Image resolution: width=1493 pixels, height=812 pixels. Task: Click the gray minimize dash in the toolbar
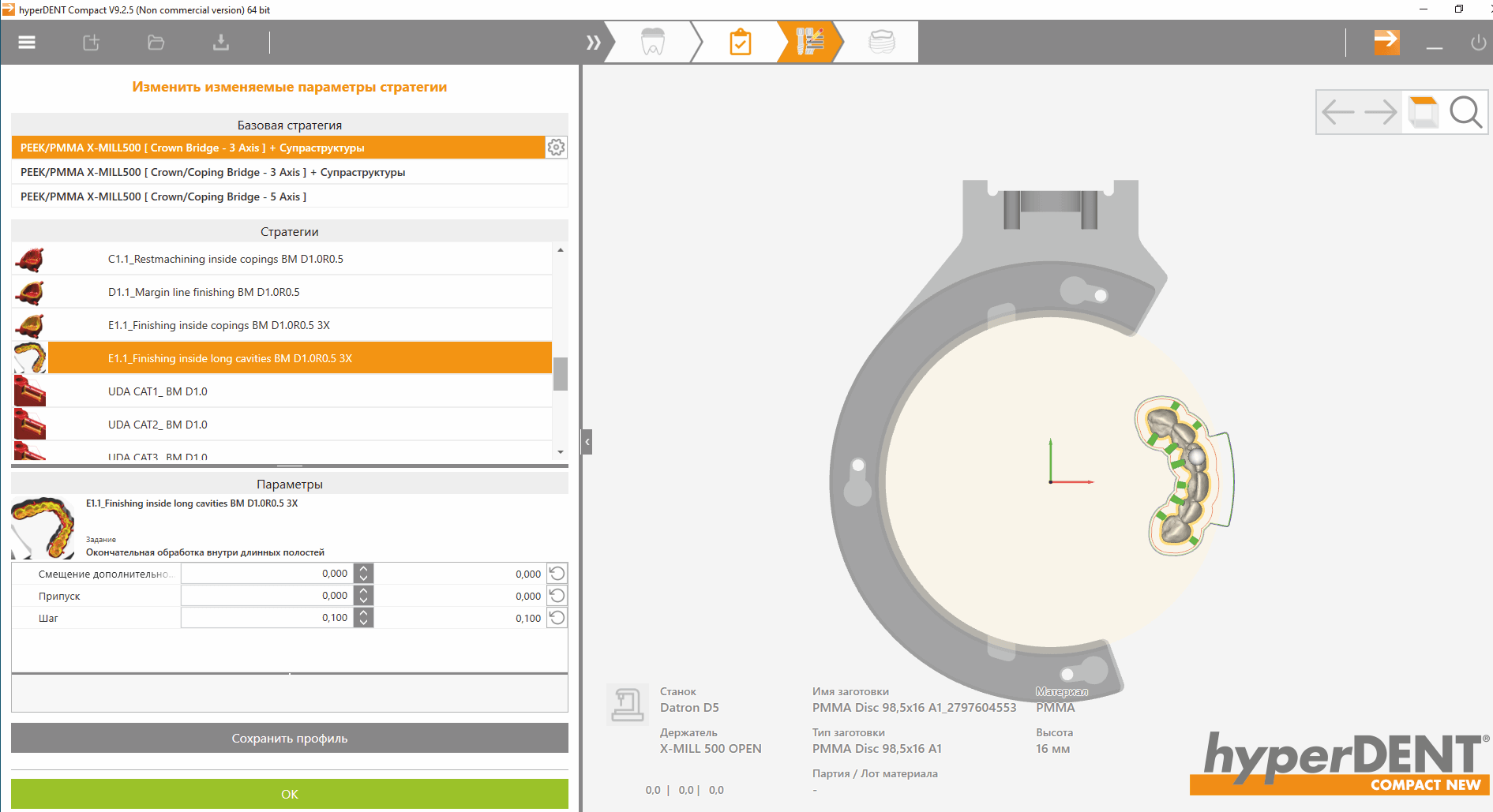point(1435,47)
